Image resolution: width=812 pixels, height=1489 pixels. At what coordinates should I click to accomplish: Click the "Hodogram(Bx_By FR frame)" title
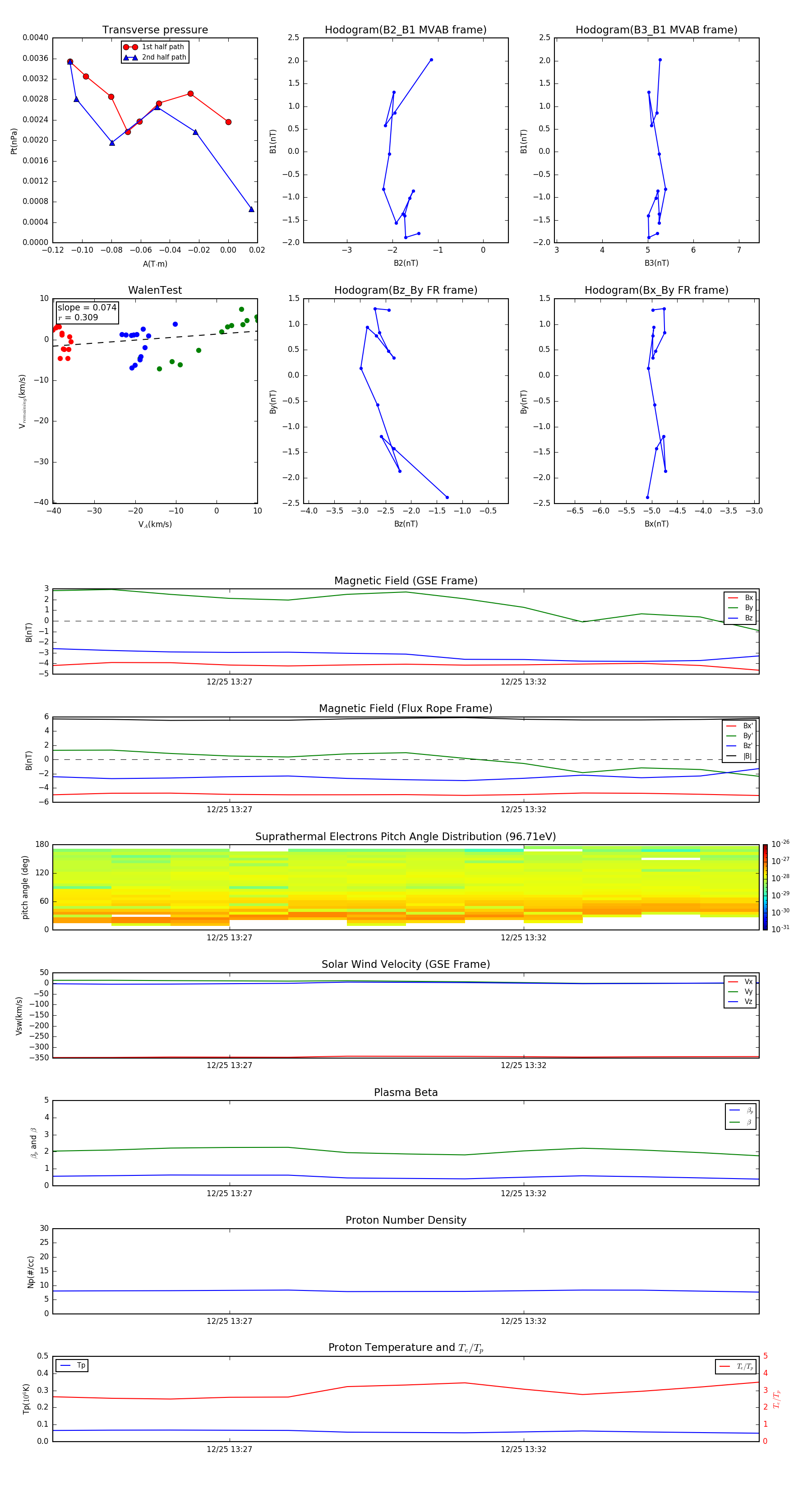pos(656,290)
